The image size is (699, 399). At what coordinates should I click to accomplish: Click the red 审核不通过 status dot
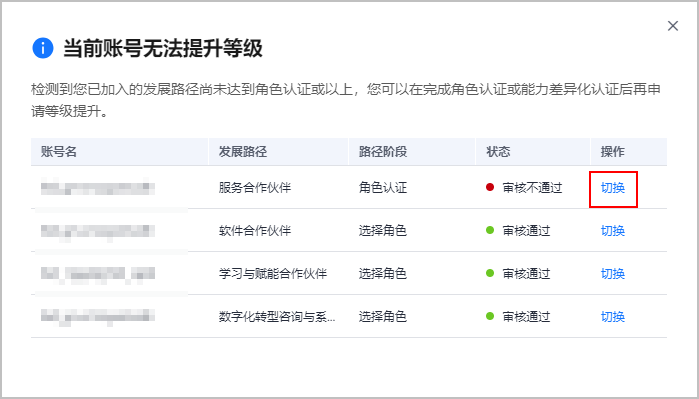[490, 187]
